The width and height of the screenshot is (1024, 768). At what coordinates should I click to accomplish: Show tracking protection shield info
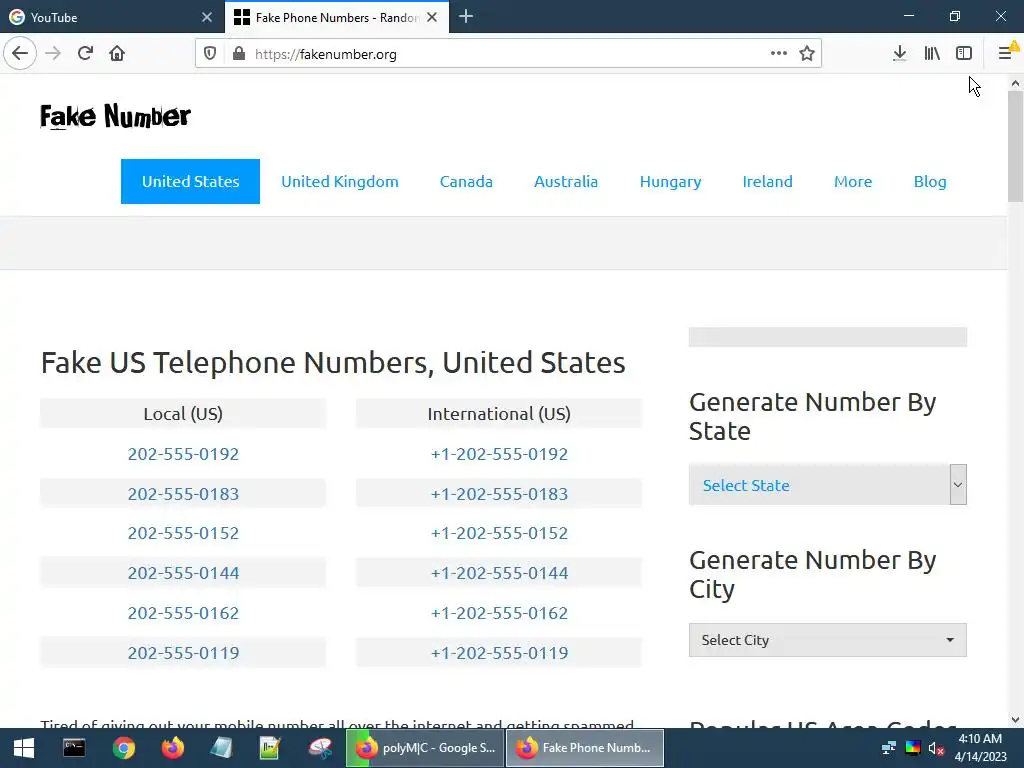point(210,54)
